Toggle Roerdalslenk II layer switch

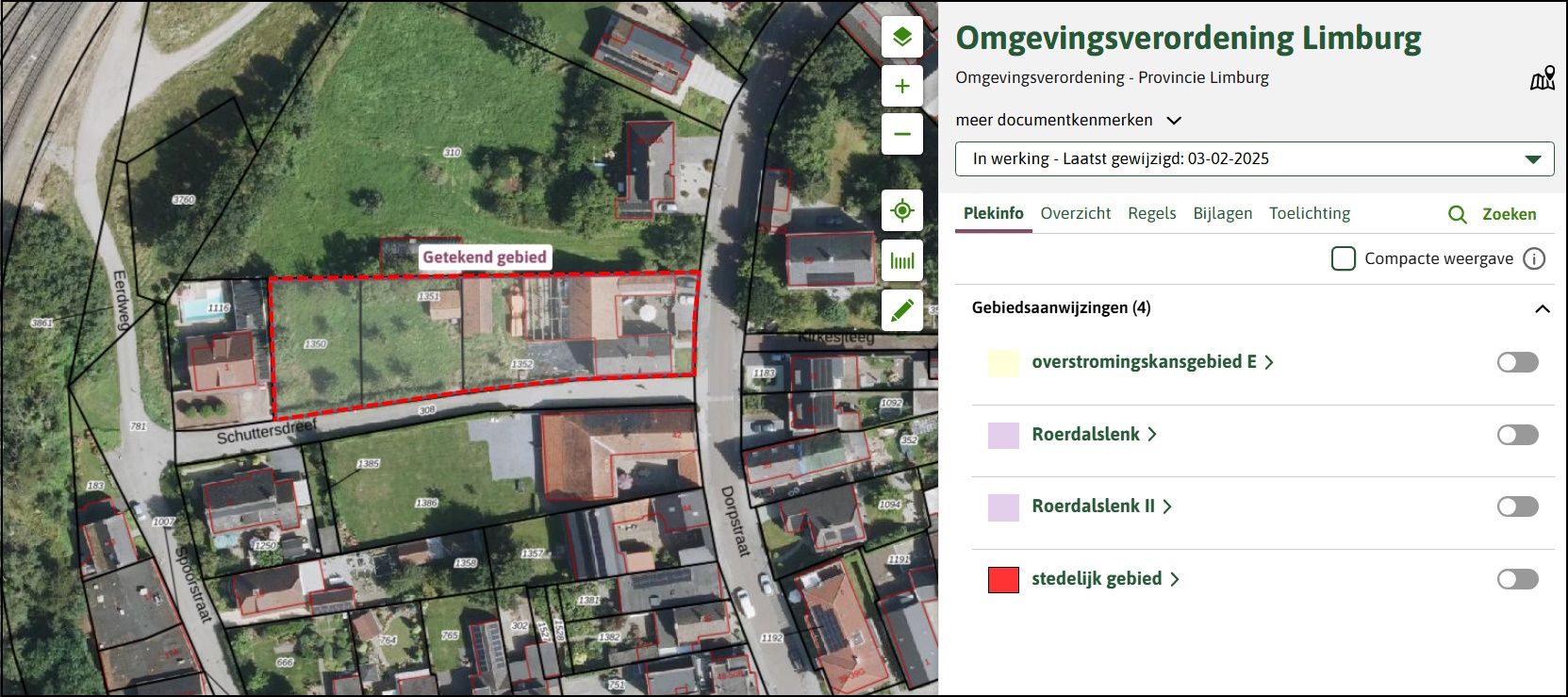click(x=1518, y=506)
